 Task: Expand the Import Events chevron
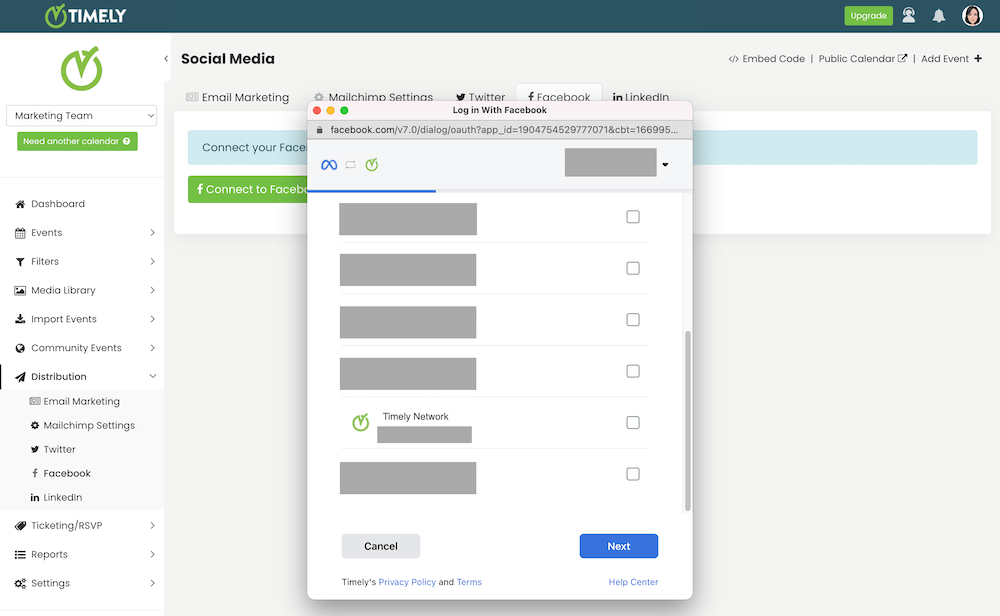tap(152, 319)
